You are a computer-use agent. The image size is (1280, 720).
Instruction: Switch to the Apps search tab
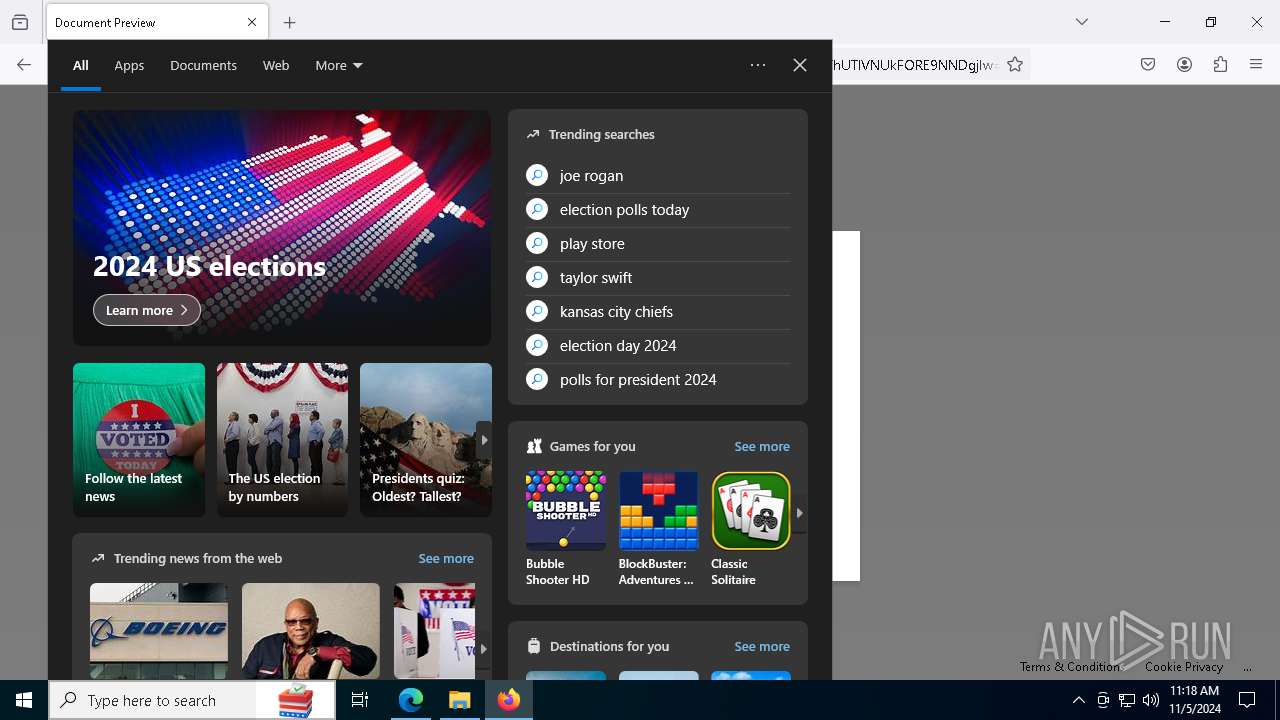click(x=129, y=65)
